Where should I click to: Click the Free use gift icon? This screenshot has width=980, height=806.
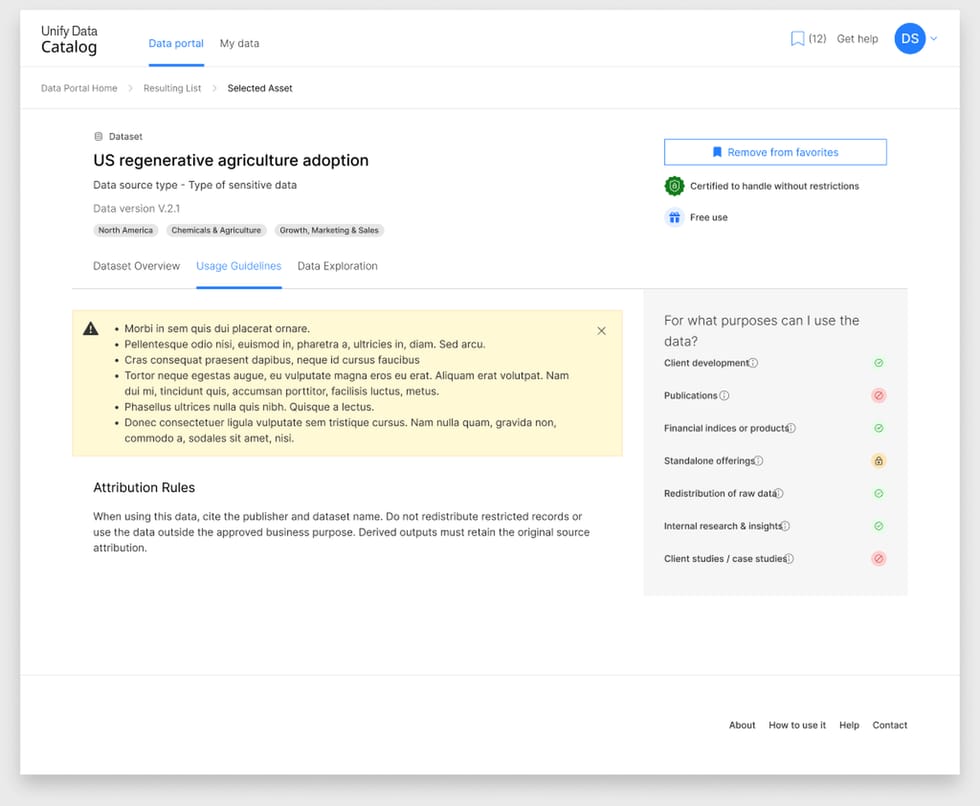point(674,217)
